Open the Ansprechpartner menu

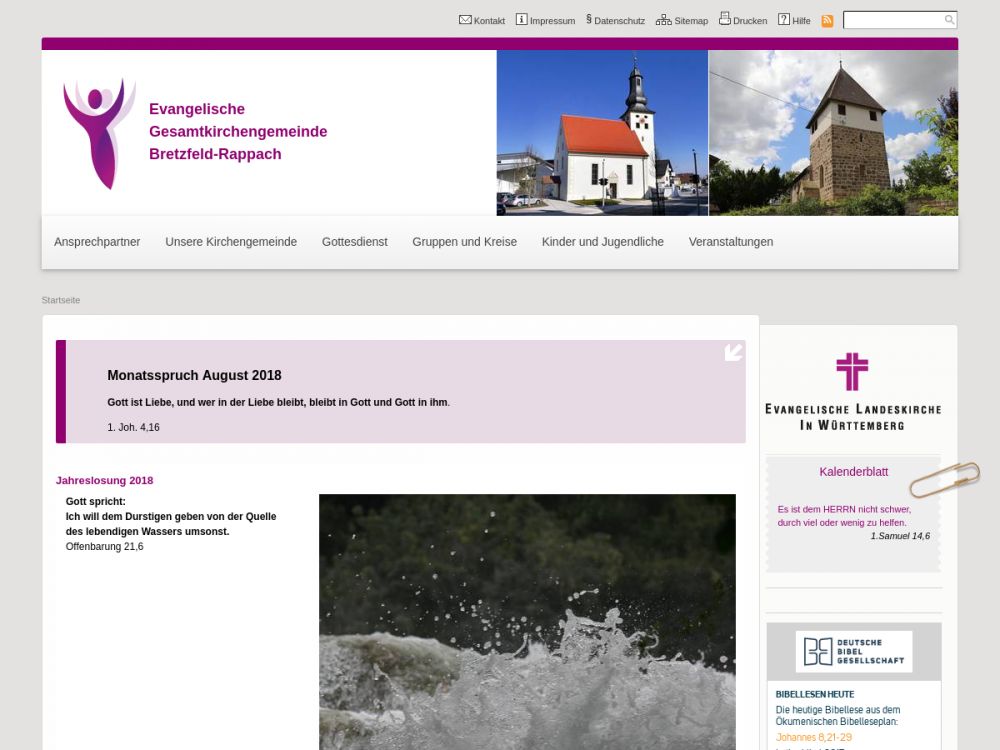pos(97,242)
